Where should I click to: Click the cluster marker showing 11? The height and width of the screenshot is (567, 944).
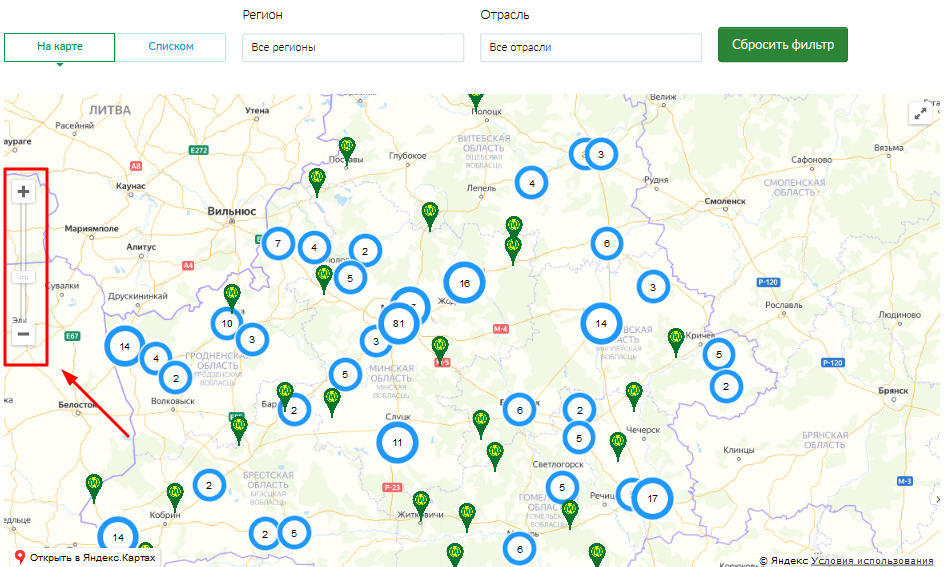pyautogui.click(x=397, y=441)
